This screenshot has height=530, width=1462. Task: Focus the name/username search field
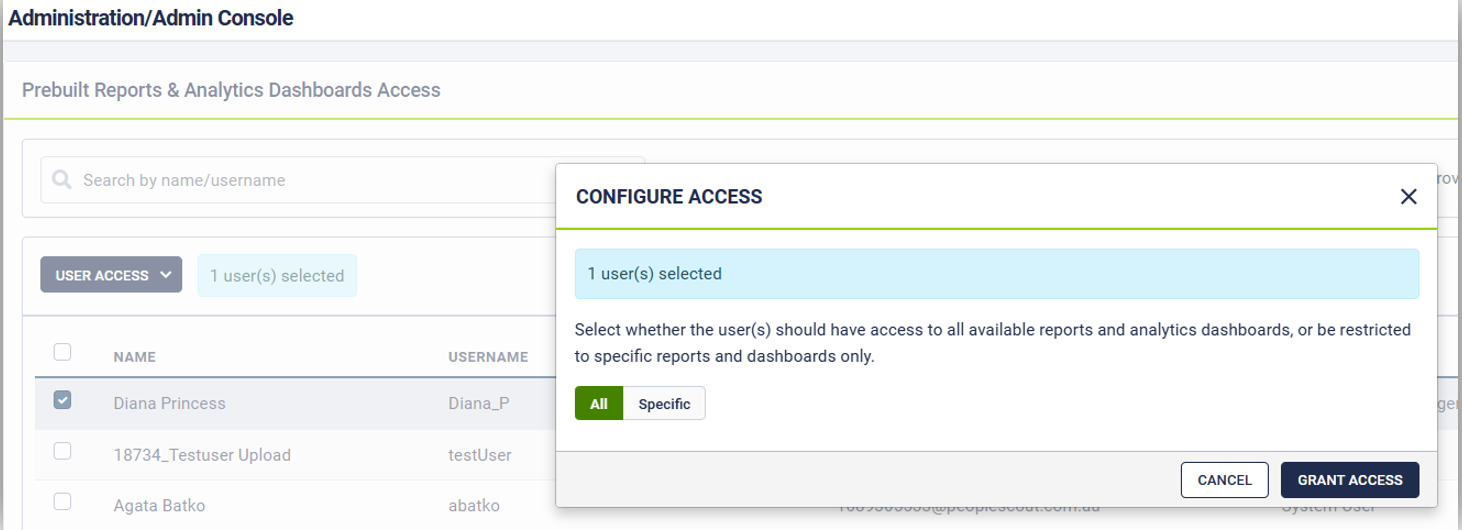coord(300,180)
